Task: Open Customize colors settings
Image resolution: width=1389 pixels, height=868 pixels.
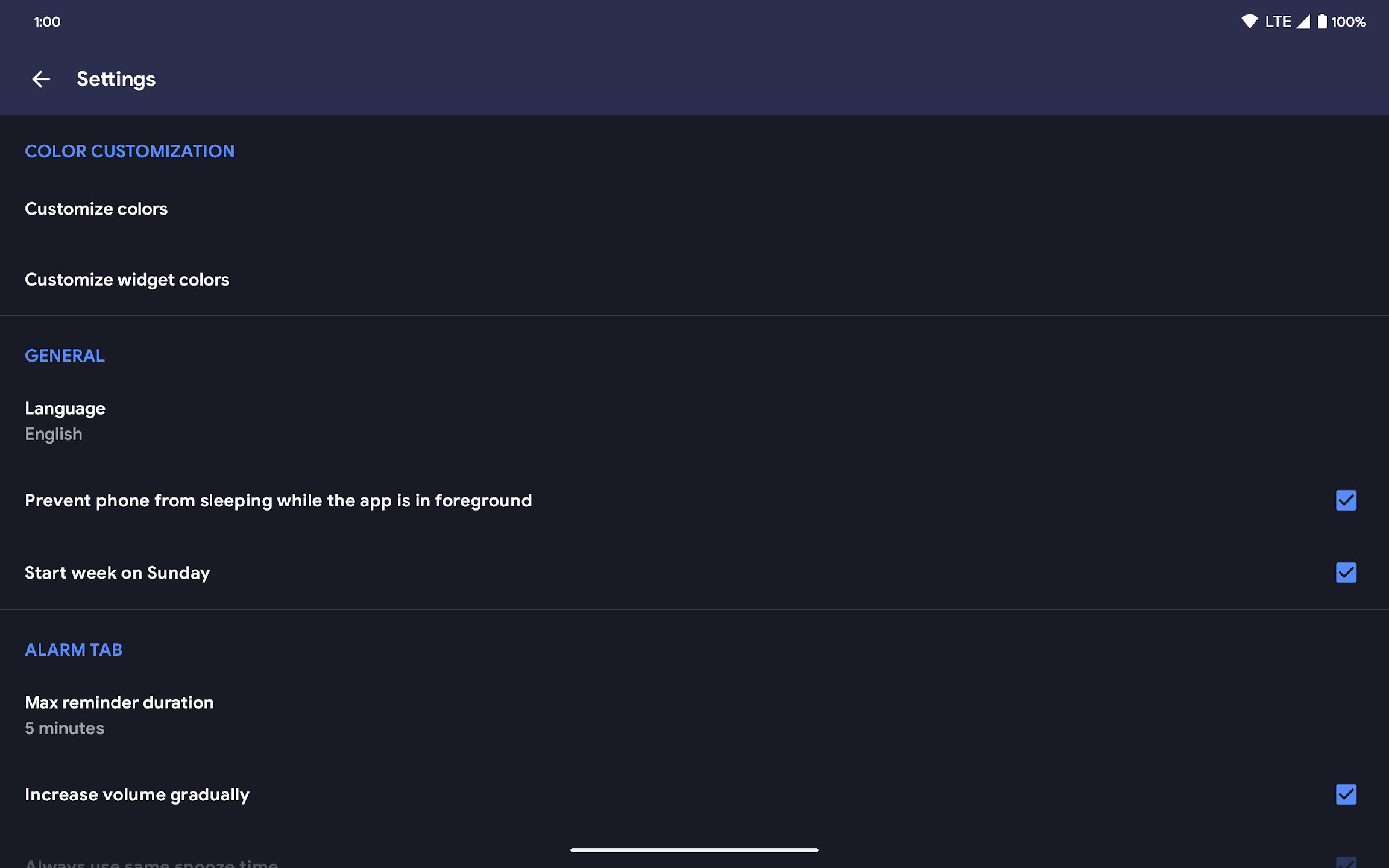Action: (x=694, y=209)
